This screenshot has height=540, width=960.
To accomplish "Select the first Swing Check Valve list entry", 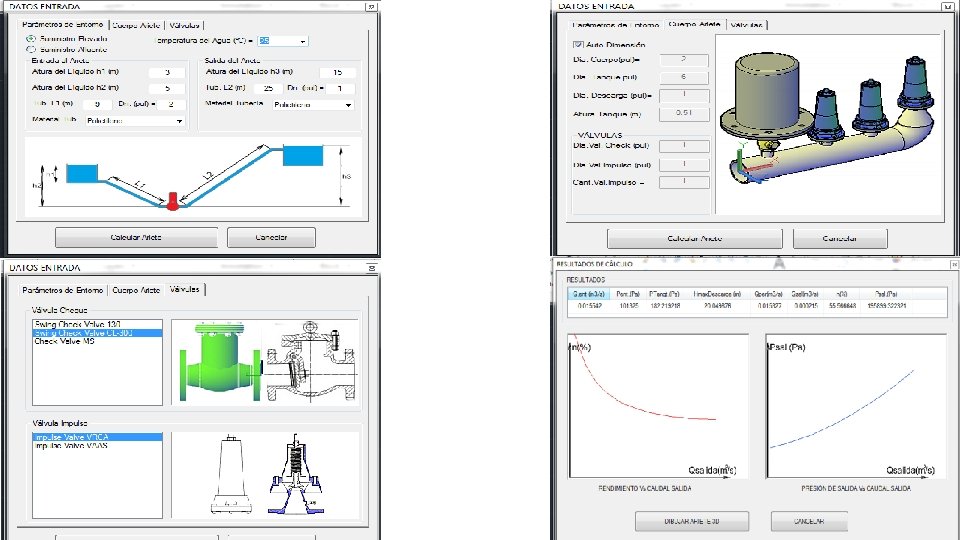I will [97, 324].
